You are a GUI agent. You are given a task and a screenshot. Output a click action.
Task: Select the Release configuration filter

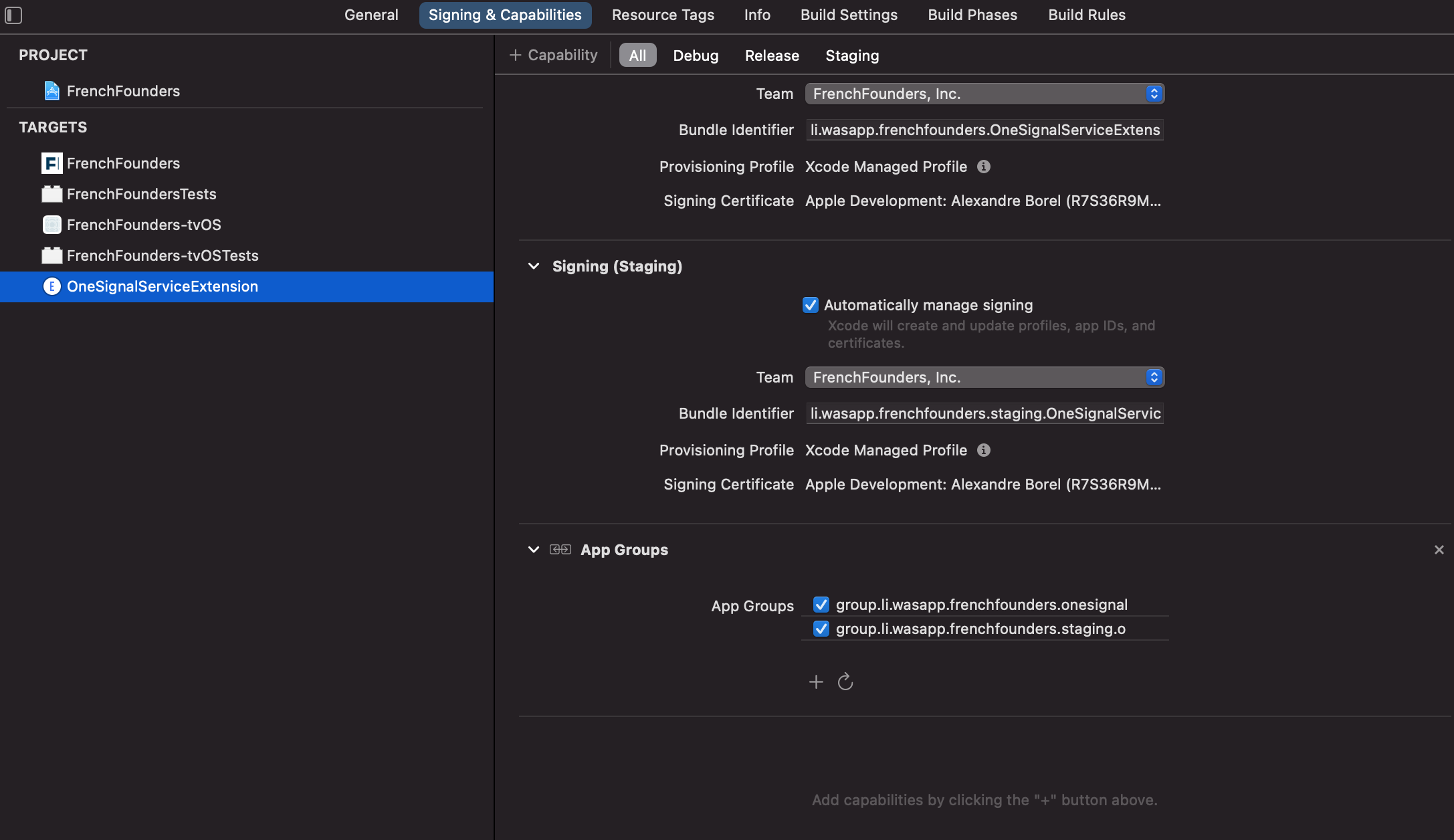pos(771,56)
